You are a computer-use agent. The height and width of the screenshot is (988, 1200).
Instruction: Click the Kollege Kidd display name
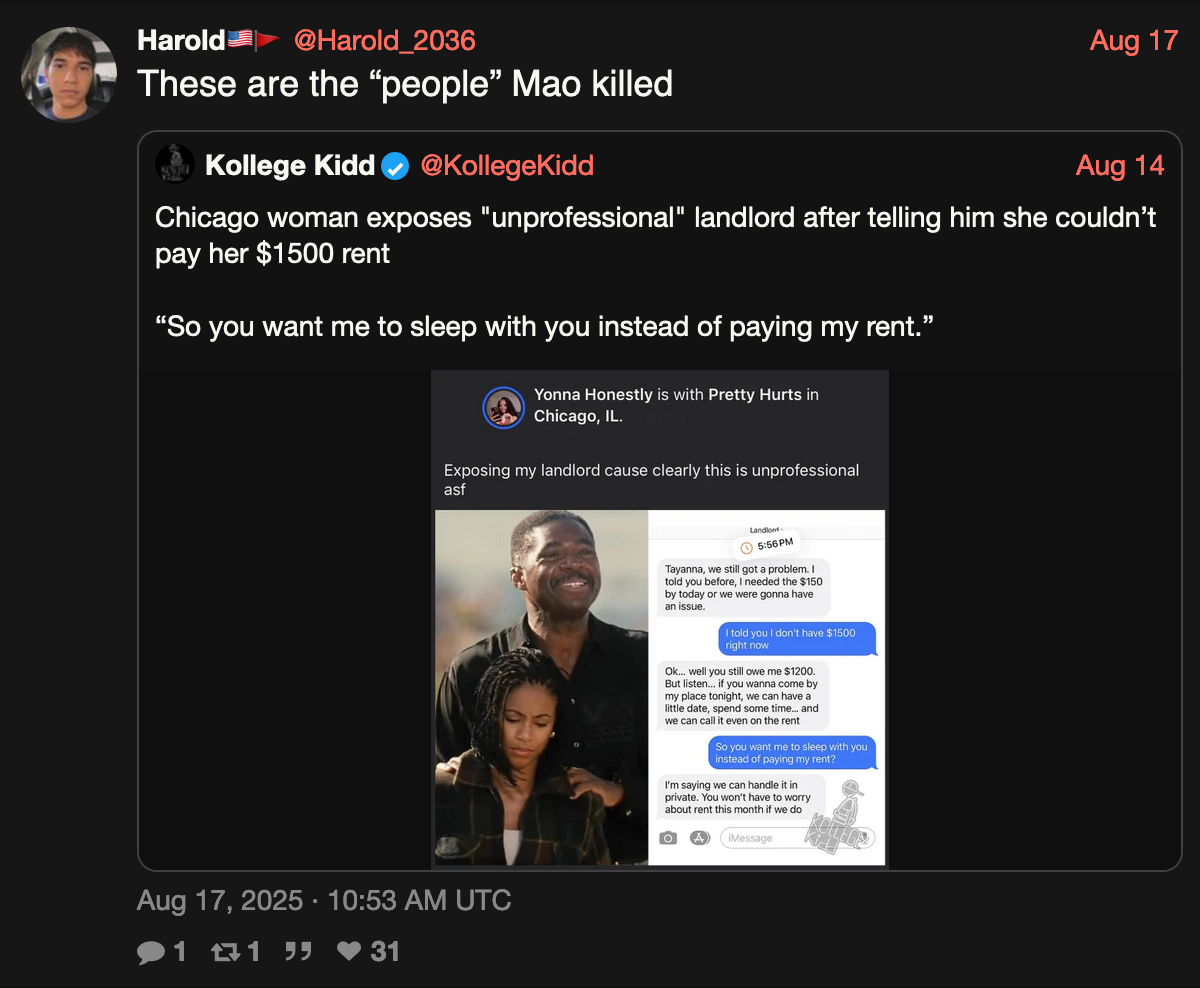click(x=290, y=165)
